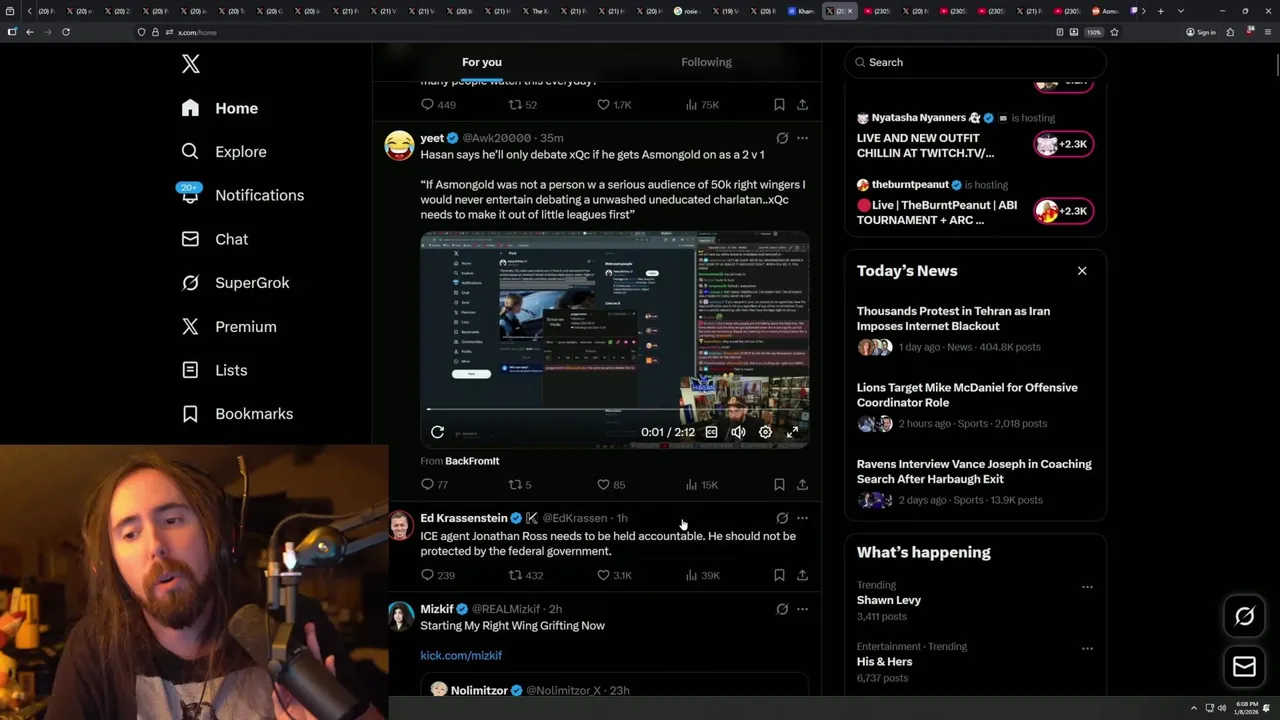
Task: Open the BackFromIt video source link
Action: (x=472, y=461)
